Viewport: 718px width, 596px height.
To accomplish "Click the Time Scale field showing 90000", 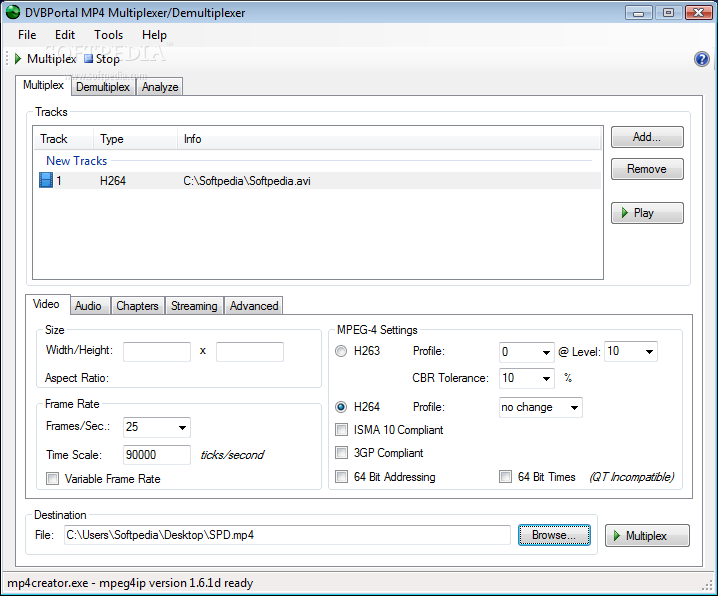I will click(157, 455).
